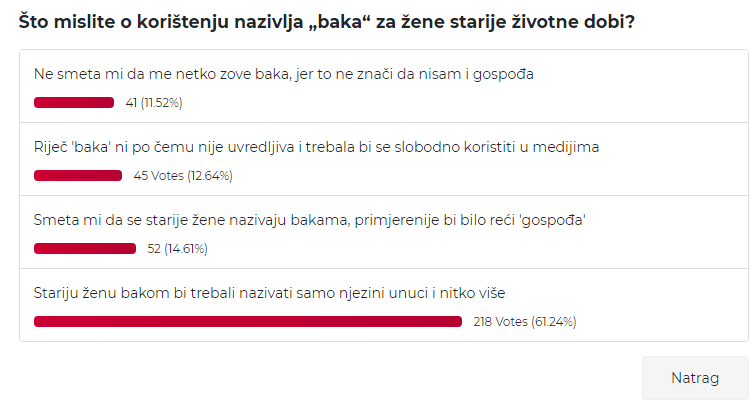Click the last poll row with 218 Votes
Viewport: 756px width, 412px height.
[x=384, y=305]
